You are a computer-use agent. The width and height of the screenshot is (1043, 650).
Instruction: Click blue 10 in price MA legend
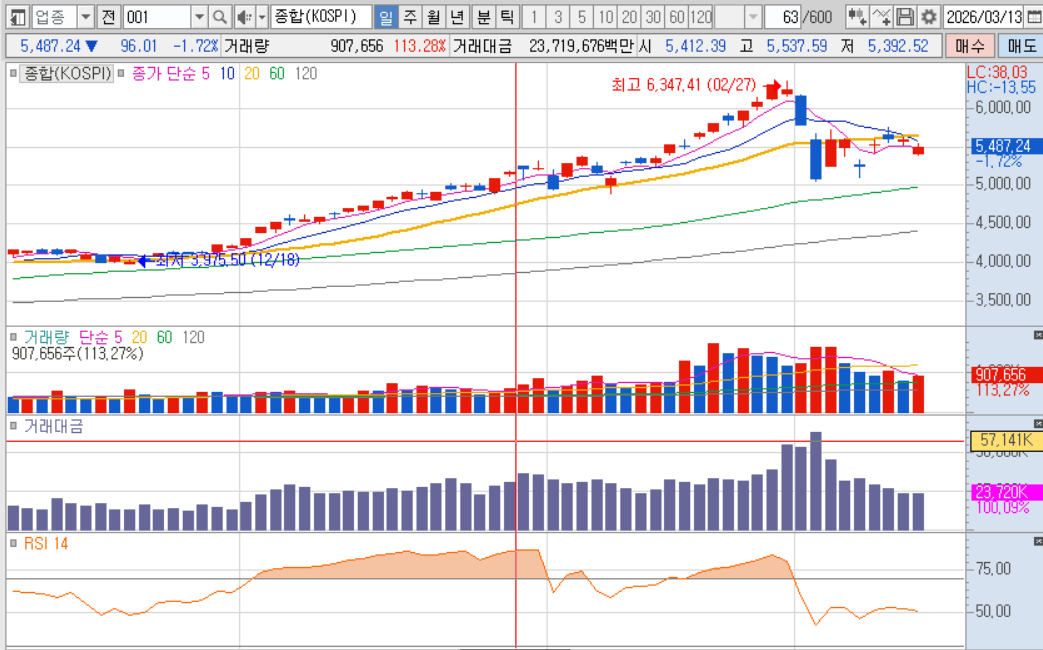[227, 73]
